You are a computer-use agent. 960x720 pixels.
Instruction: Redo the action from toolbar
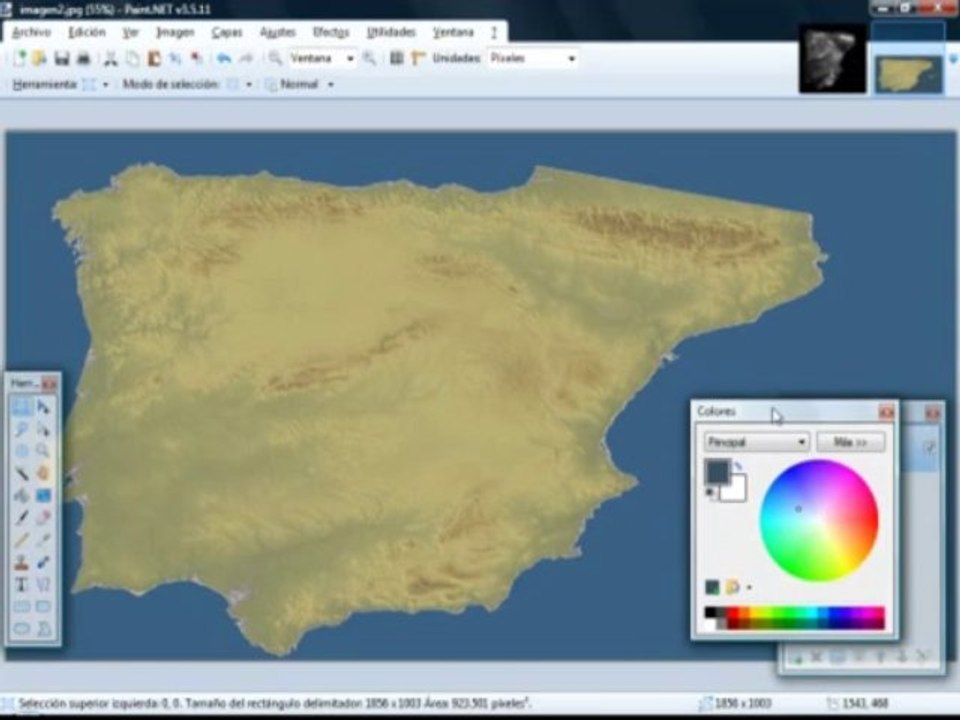246,58
